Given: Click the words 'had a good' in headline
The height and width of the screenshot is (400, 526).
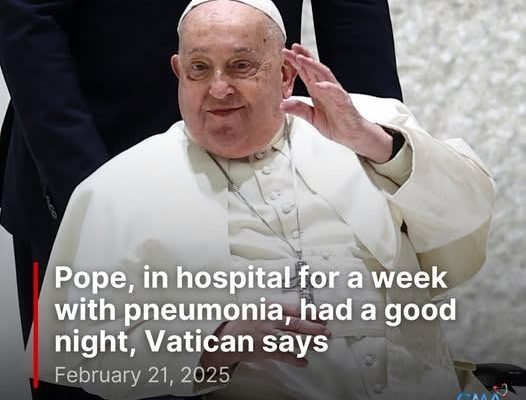Looking at the screenshot, I should [x=377, y=309].
